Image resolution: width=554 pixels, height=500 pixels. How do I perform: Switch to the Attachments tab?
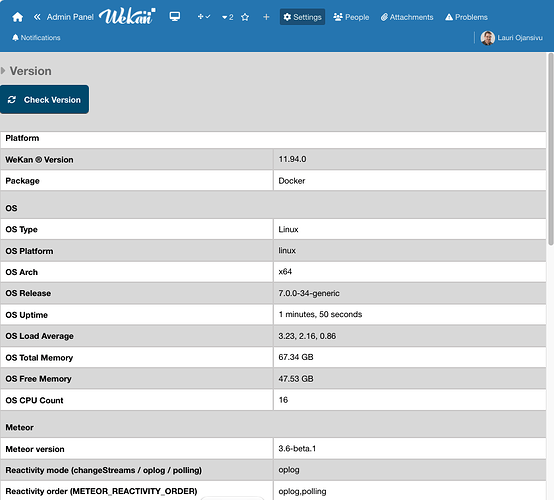coord(407,17)
